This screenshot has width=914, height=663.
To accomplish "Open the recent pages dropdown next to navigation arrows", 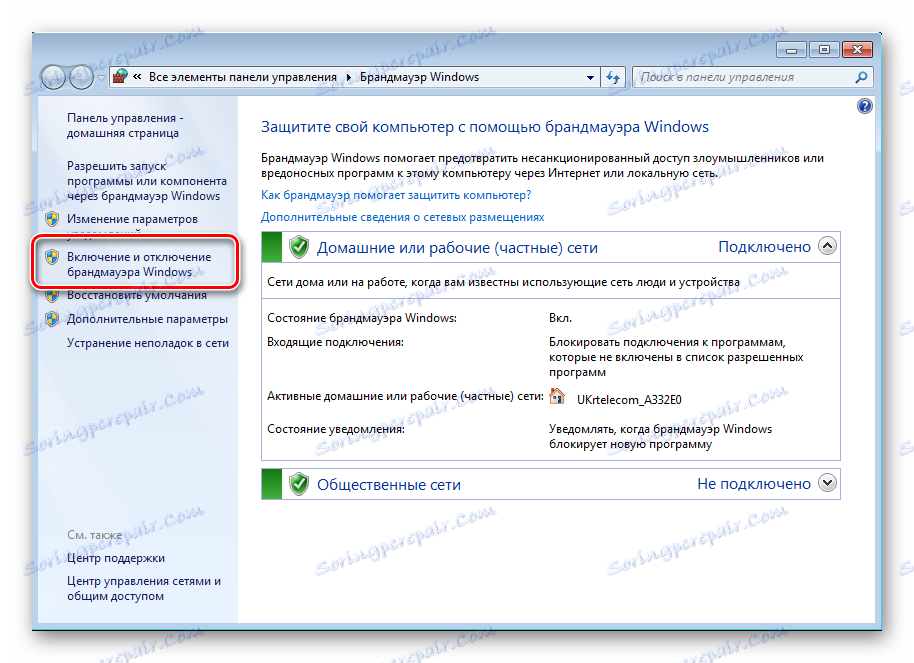I will coord(101,78).
